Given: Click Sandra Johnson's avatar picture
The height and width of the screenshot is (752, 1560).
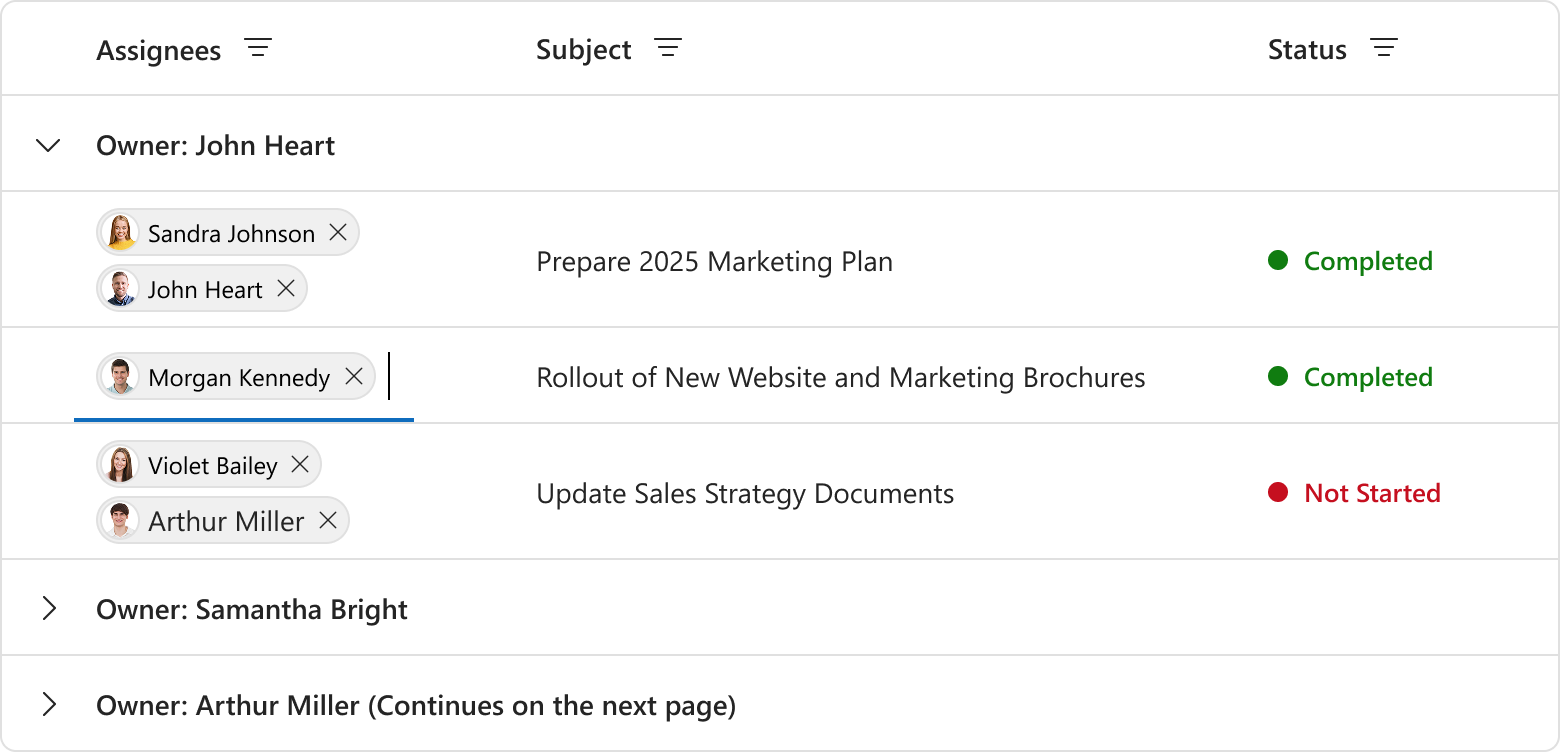Looking at the screenshot, I should tap(121, 233).
